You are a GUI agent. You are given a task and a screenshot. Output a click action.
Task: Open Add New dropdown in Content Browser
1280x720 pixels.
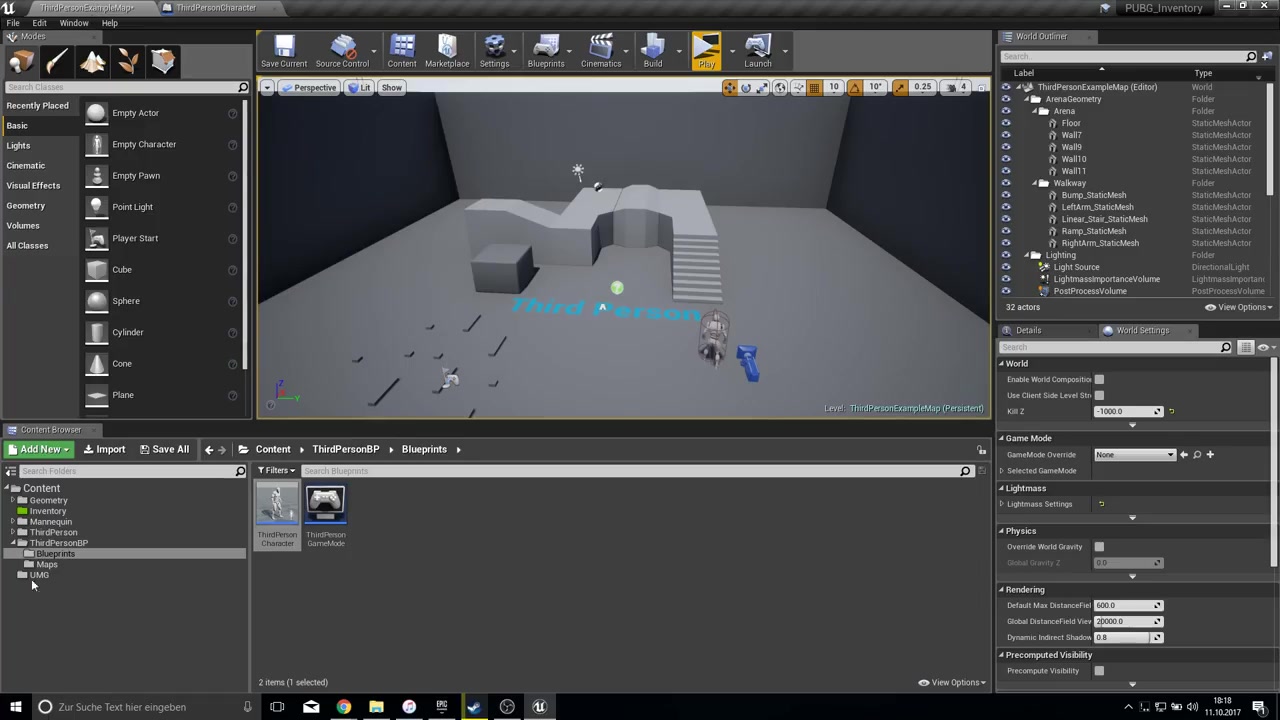[x=38, y=450]
